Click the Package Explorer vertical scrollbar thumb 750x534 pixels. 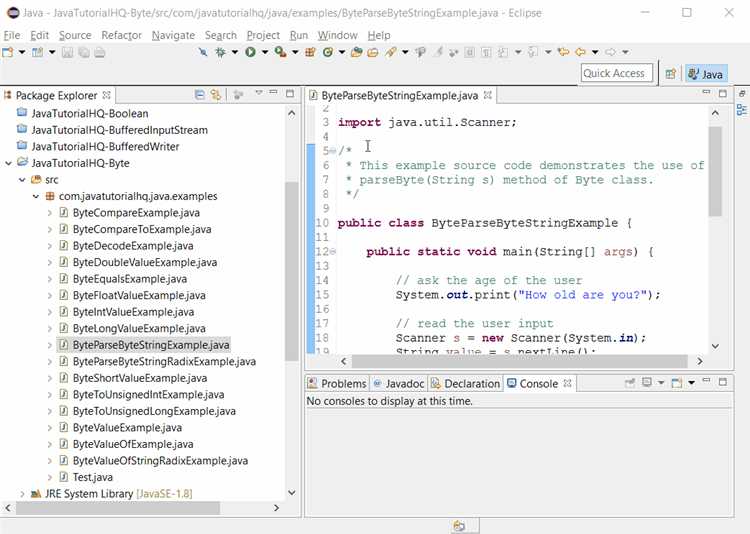click(291, 271)
